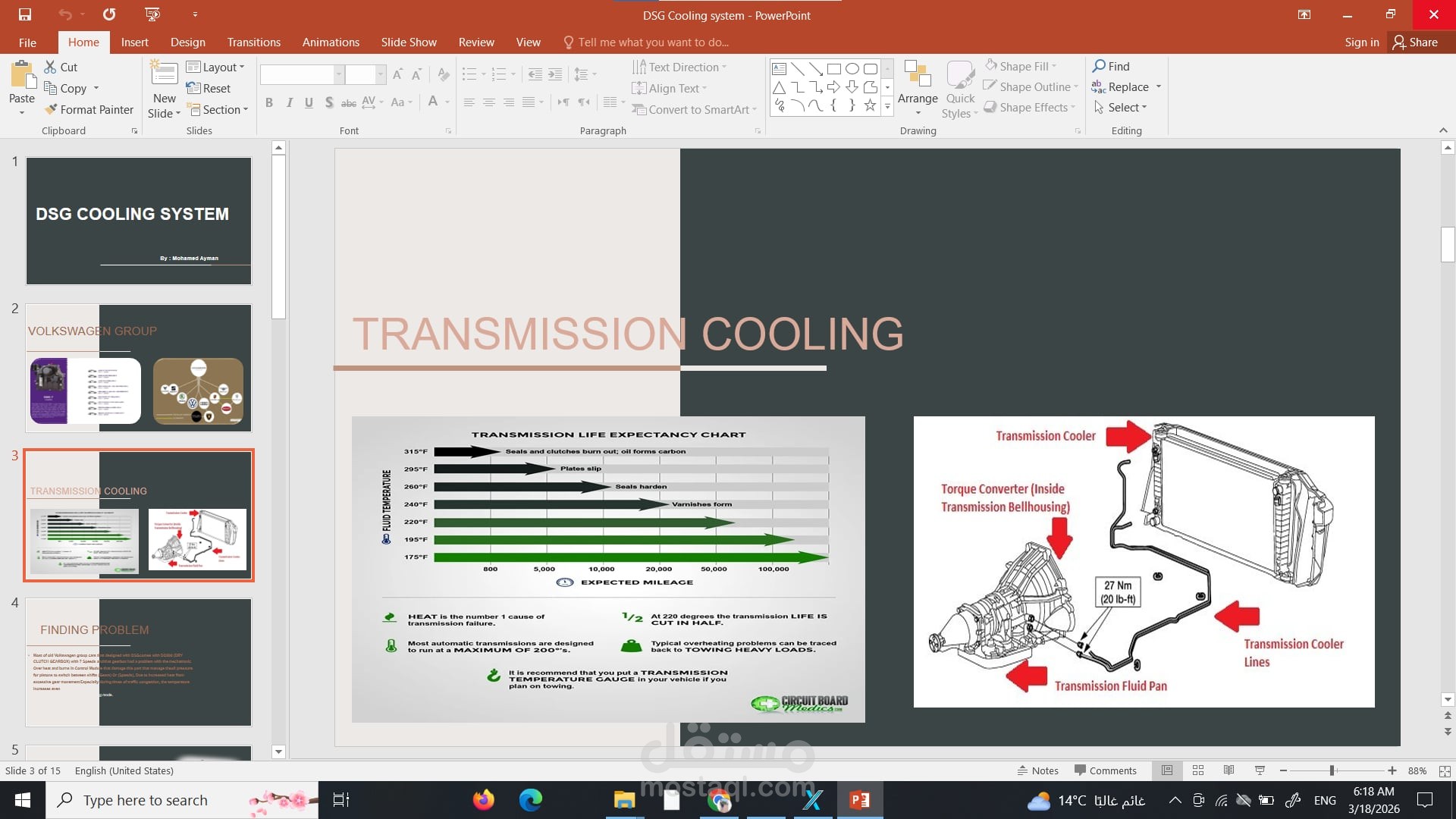Select the right arrow shape
This screenshot has height=819, width=1456.
[833, 87]
